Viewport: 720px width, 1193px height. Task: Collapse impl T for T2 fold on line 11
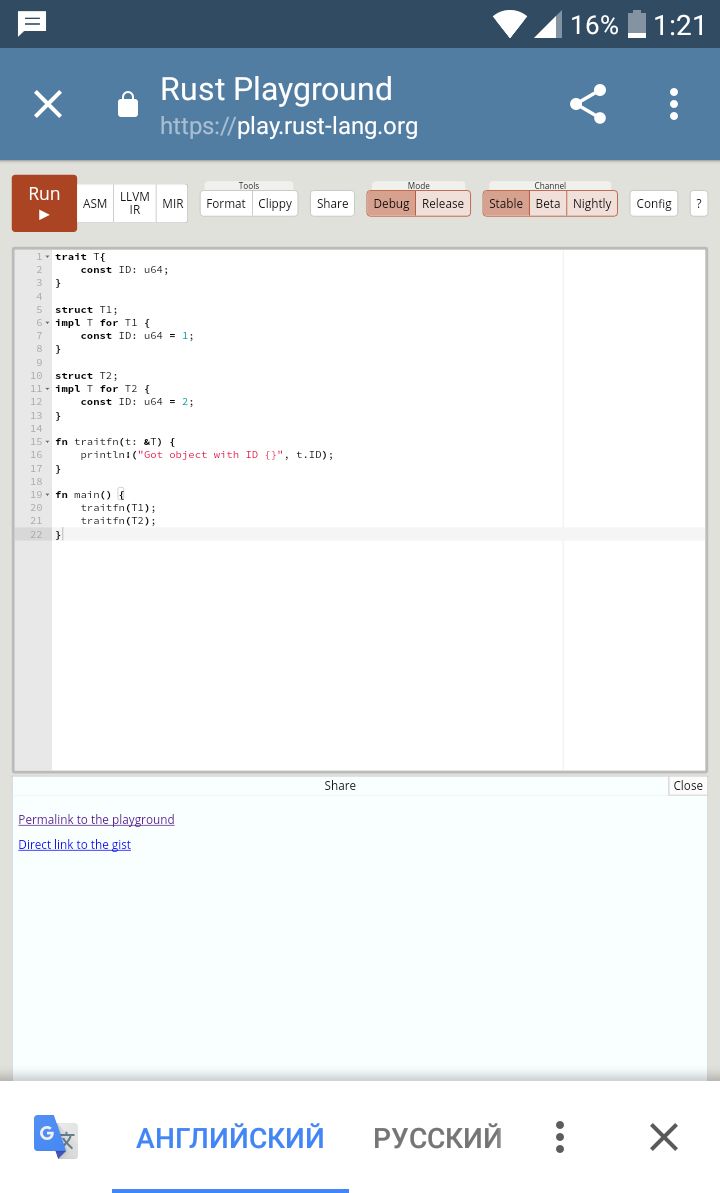tap(47, 389)
